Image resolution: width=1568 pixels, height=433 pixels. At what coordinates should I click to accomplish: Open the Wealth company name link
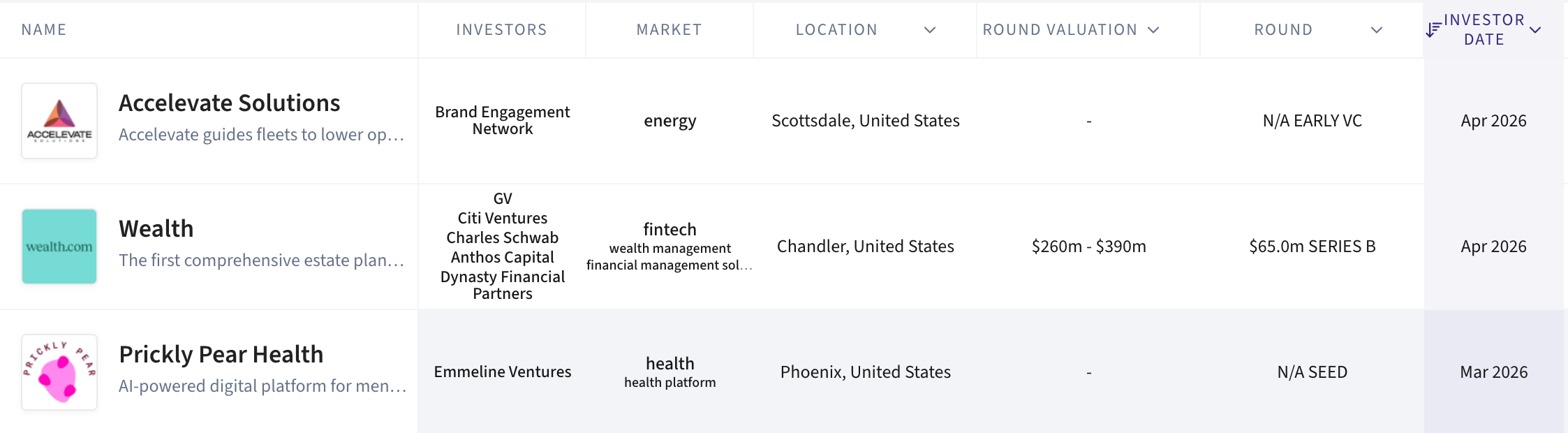pos(156,229)
